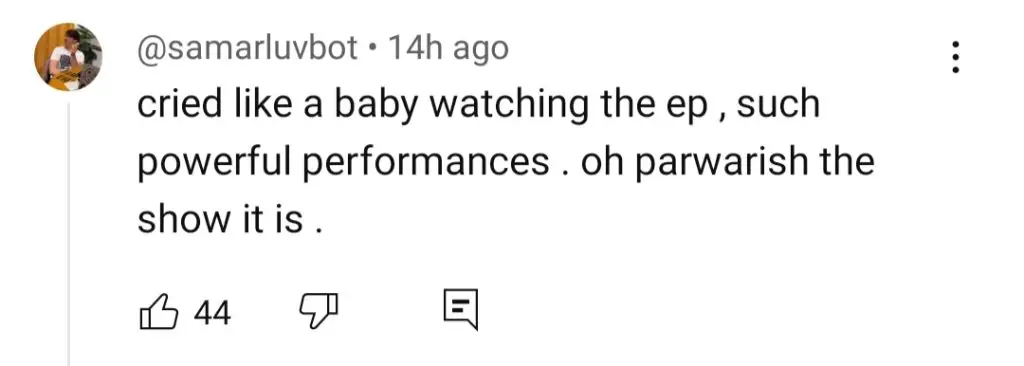The image size is (1024, 366).
Task: Click the text "show it is ."
Action: pyautogui.click(x=231, y=220)
